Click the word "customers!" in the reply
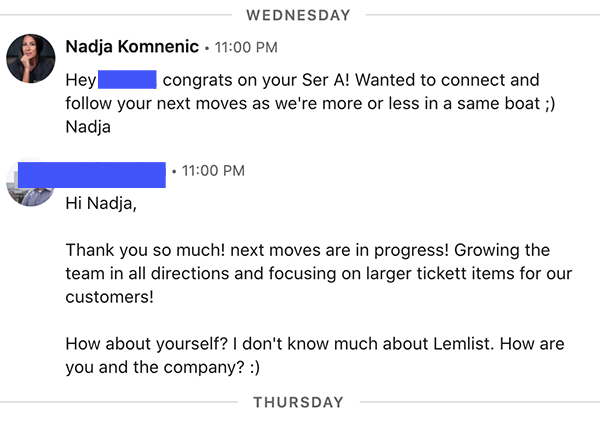 [x=111, y=297]
